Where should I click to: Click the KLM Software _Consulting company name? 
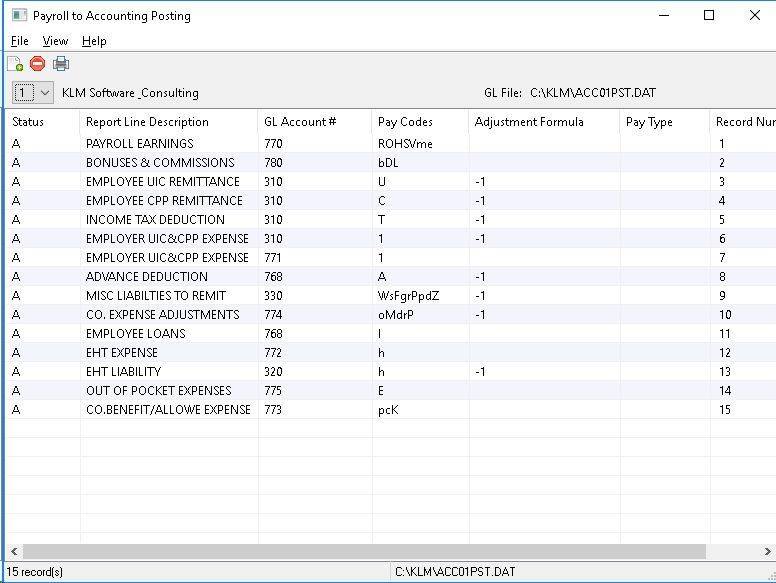tap(130, 93)
